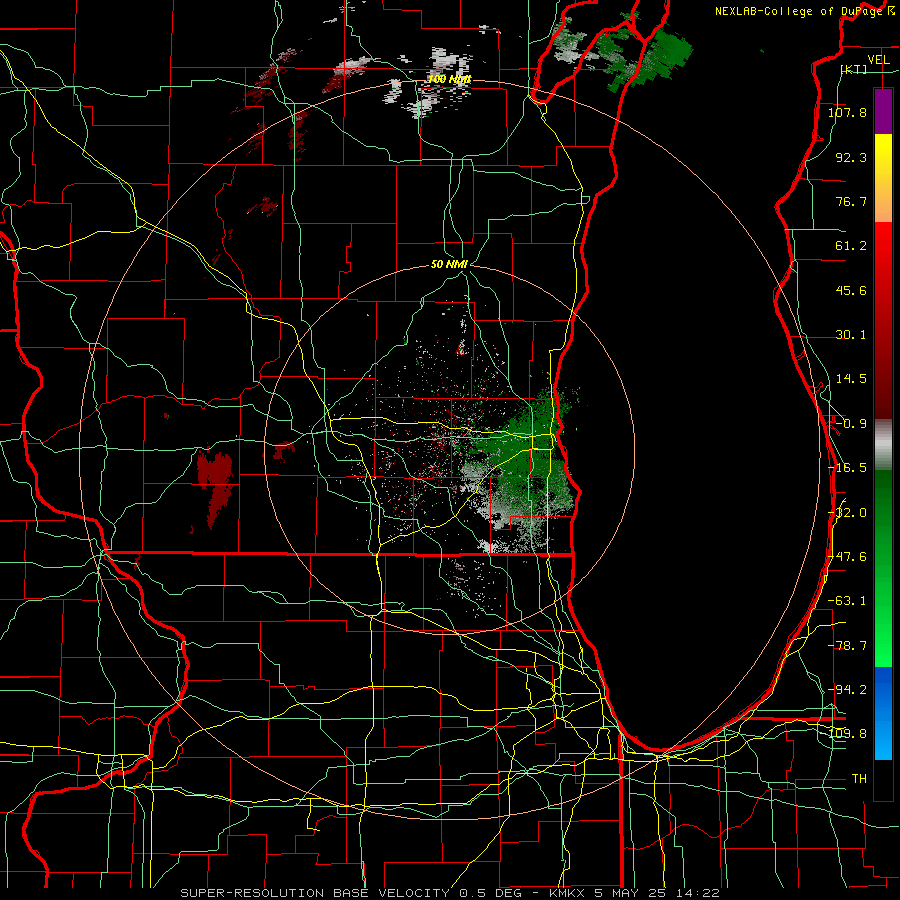This screenshot has height=900, width=900.
Task: Click the 14.5 value on velocity scale
Action: pos(851,379)
